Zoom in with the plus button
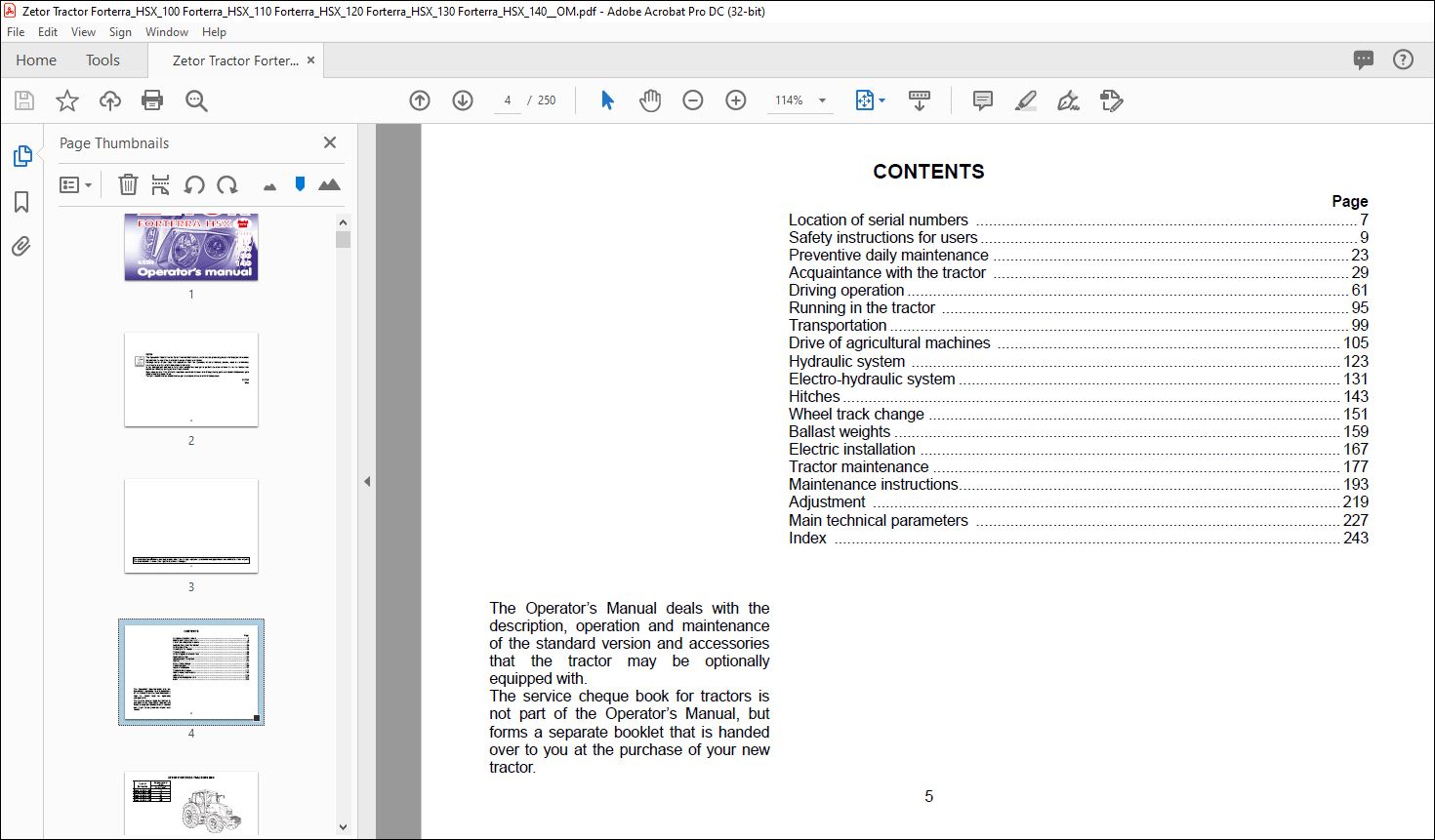This screenshot has width=1435, height=840. [x=736, y=100]
